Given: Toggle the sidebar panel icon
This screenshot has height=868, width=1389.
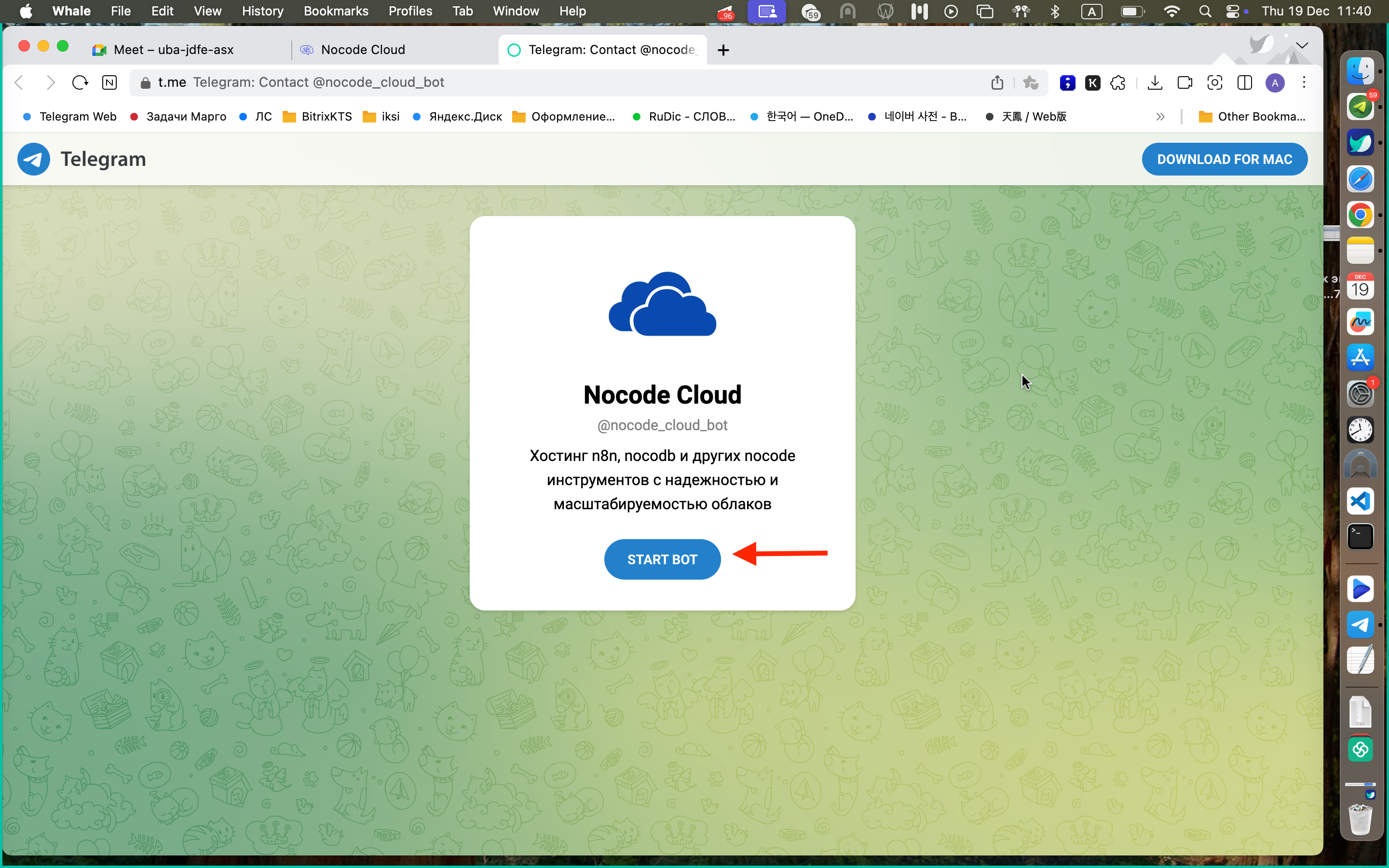Looking at the screenshot, I should (1244, 82).
